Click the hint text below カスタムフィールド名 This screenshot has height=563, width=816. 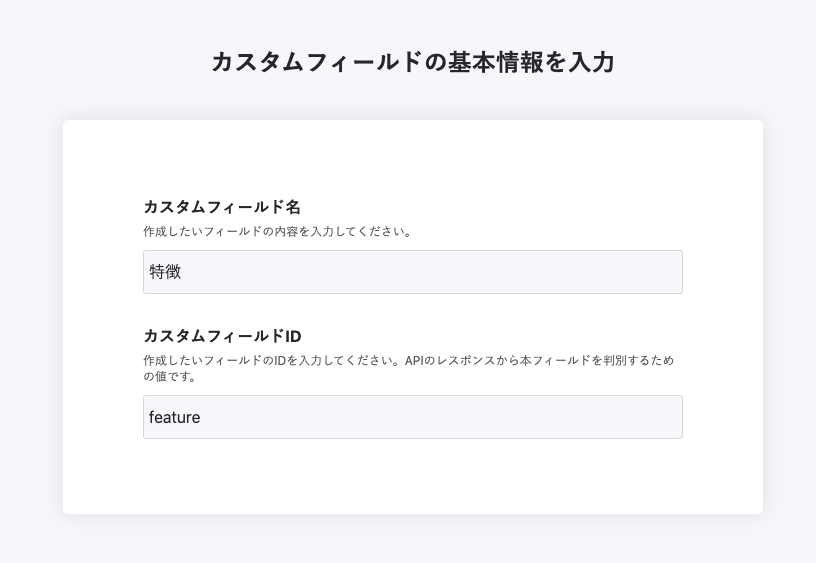278,232
